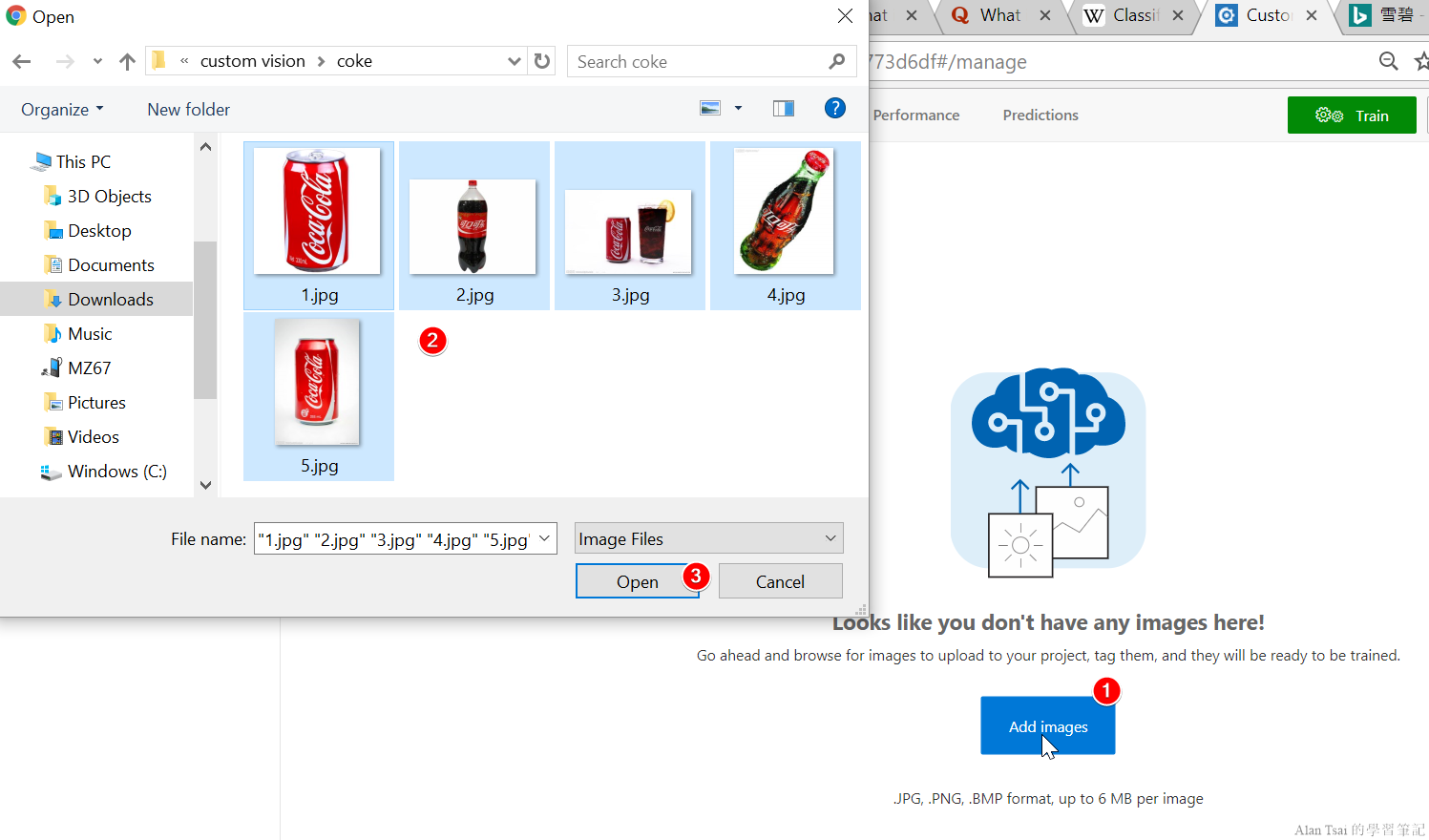Click navigation pane scroll up arrow

click(205, 147)
